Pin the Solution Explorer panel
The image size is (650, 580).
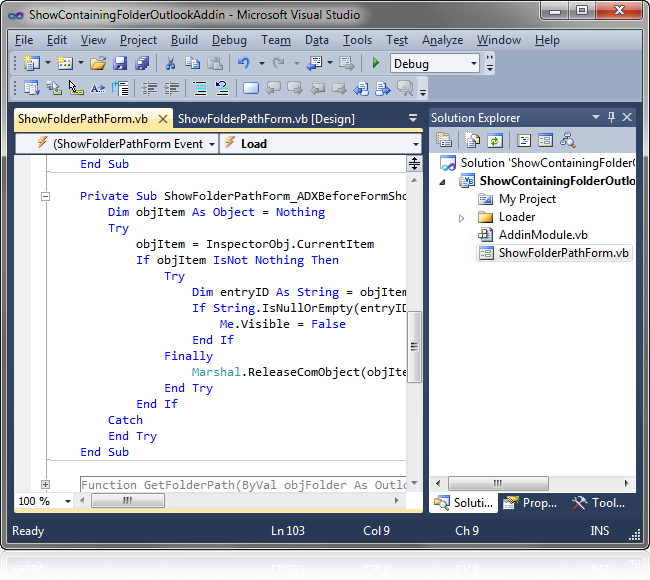[x=611, y=117]
